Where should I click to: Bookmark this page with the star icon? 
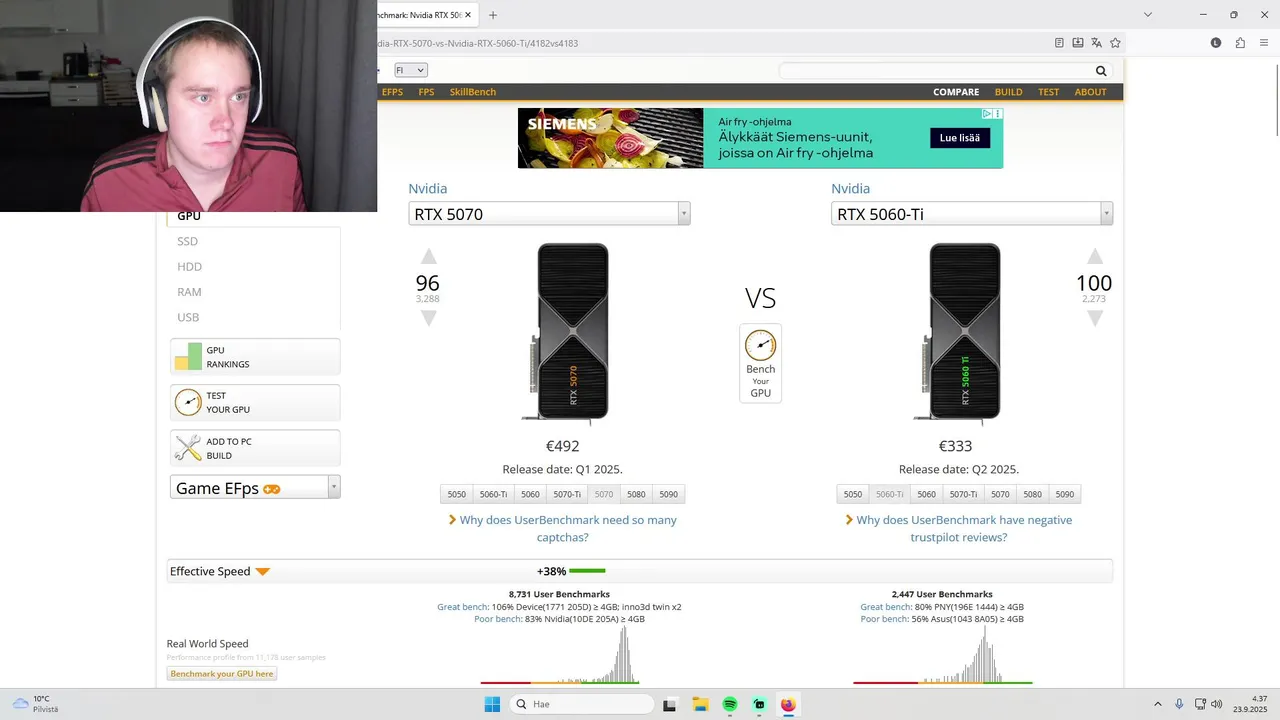tap(1115, 43)
